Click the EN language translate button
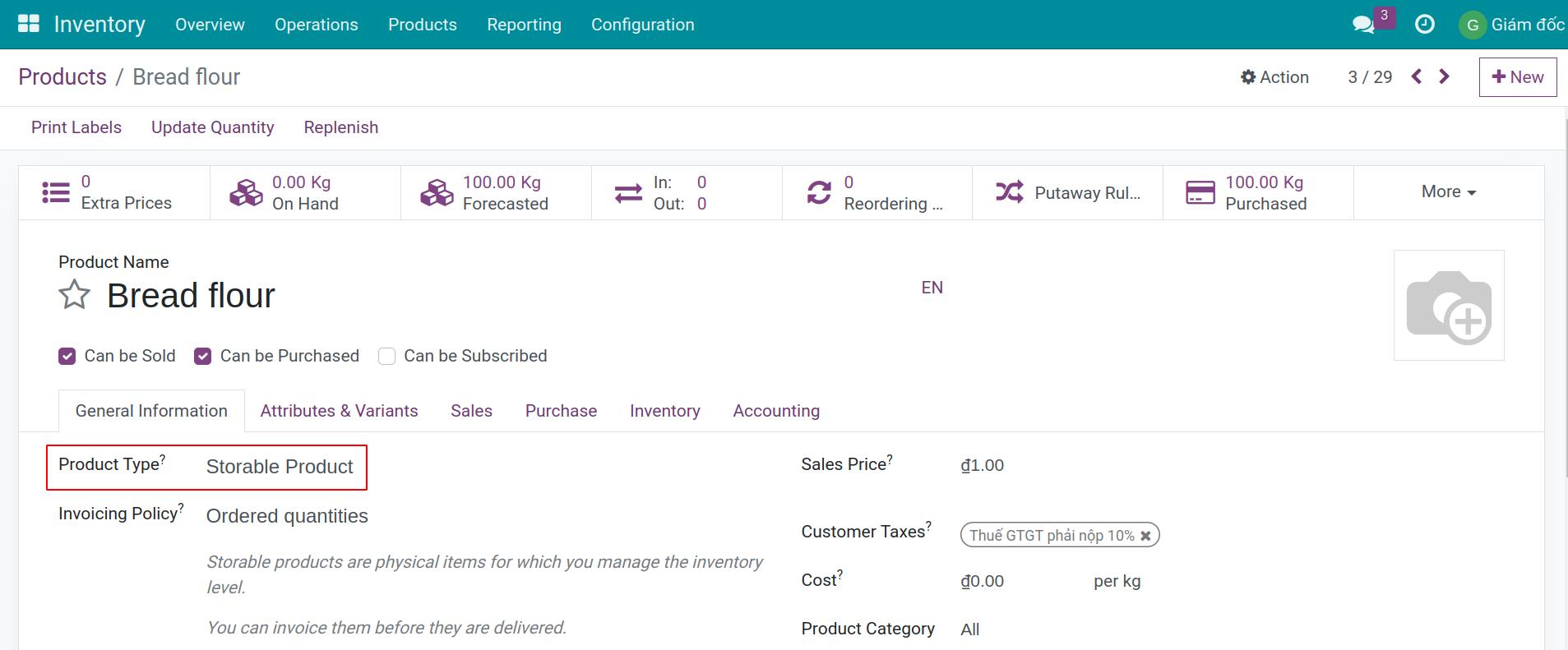Screen dimensions: 1568x650 (x=932, y=288)
